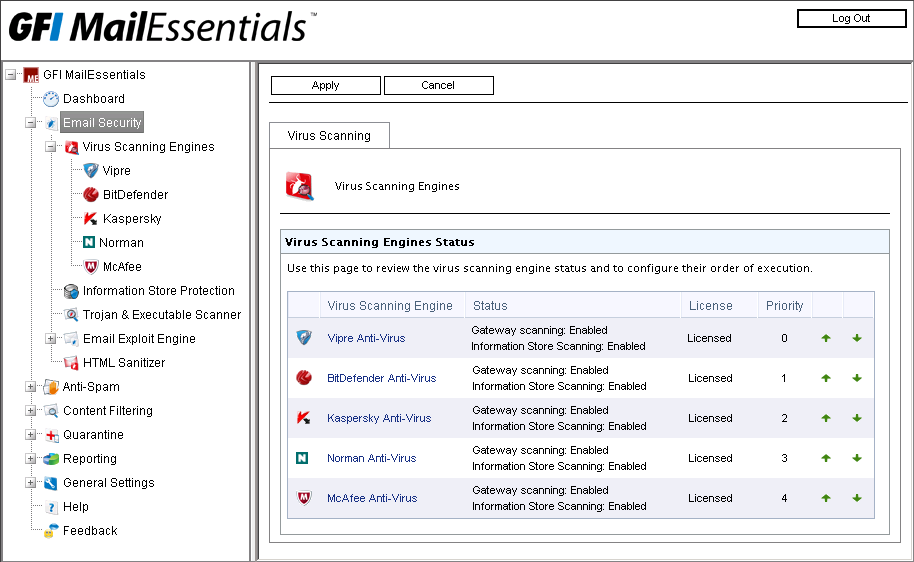914x562 pixels.
Task: Click the Norman N icon in tree
Action: click(89, 243)
